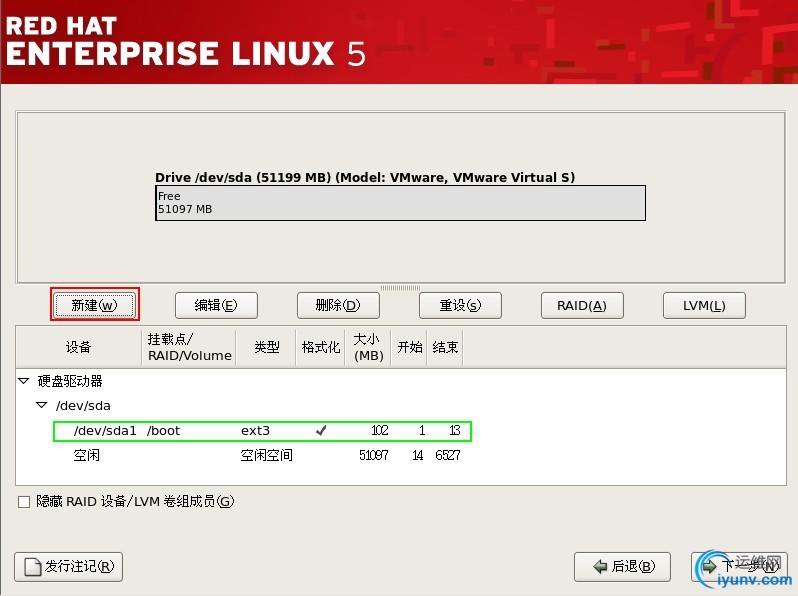Image resolution: width=798 pixels, height=596 pixels.
Task: Click the 51097 size value
Action: [374, 455]
